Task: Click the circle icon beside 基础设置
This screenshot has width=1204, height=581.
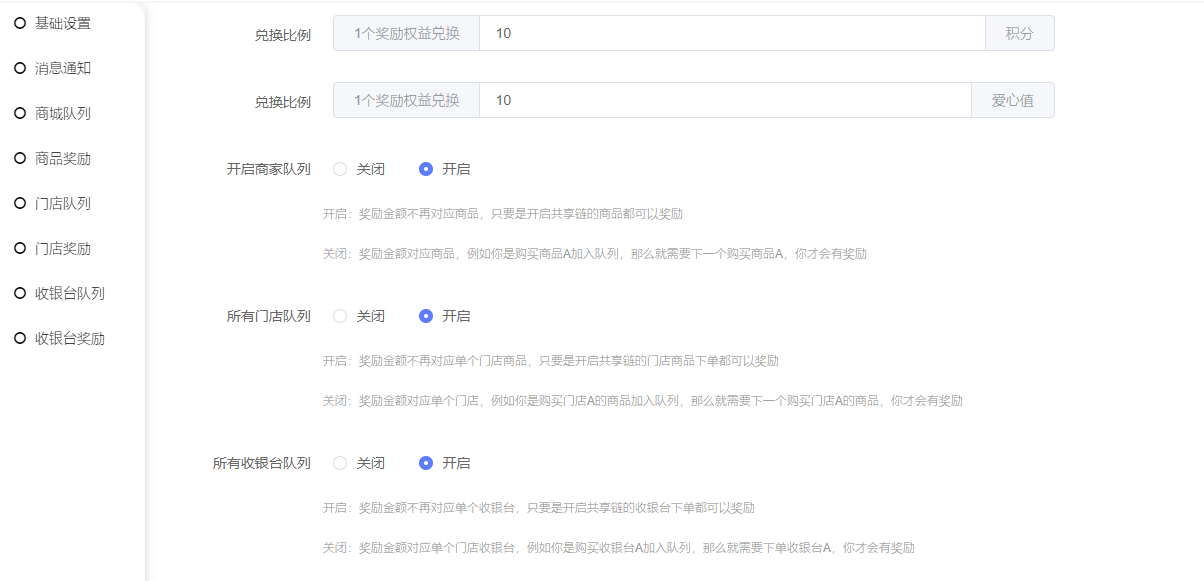Action: tap(20, 23)
